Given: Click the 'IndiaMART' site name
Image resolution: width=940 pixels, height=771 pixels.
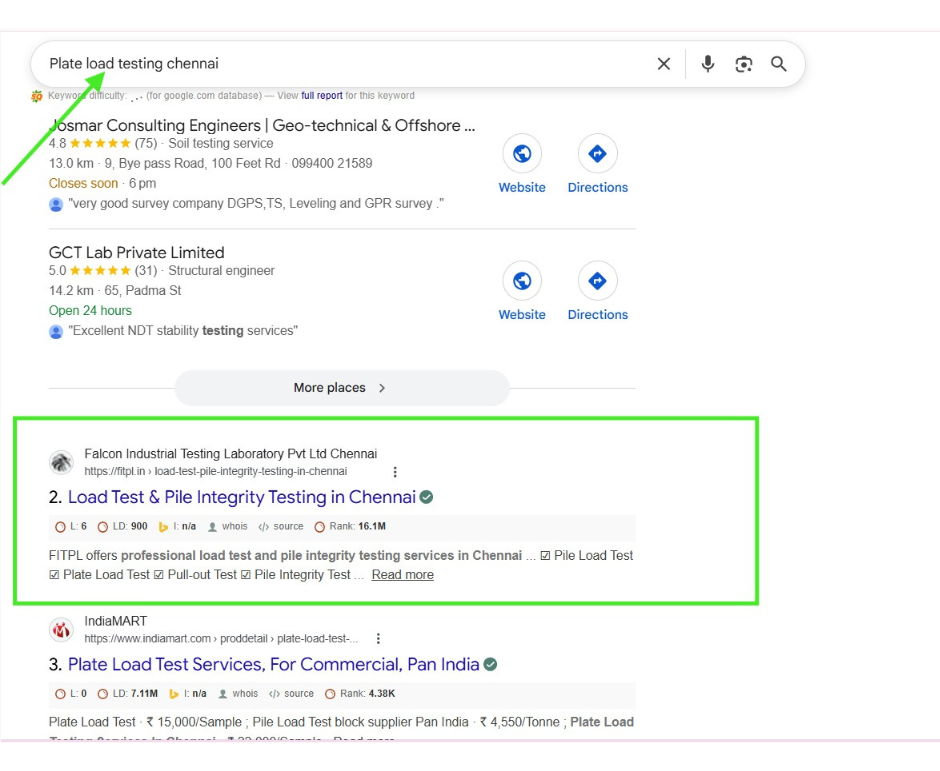Looking at the screenshot, I should (116, 621).
